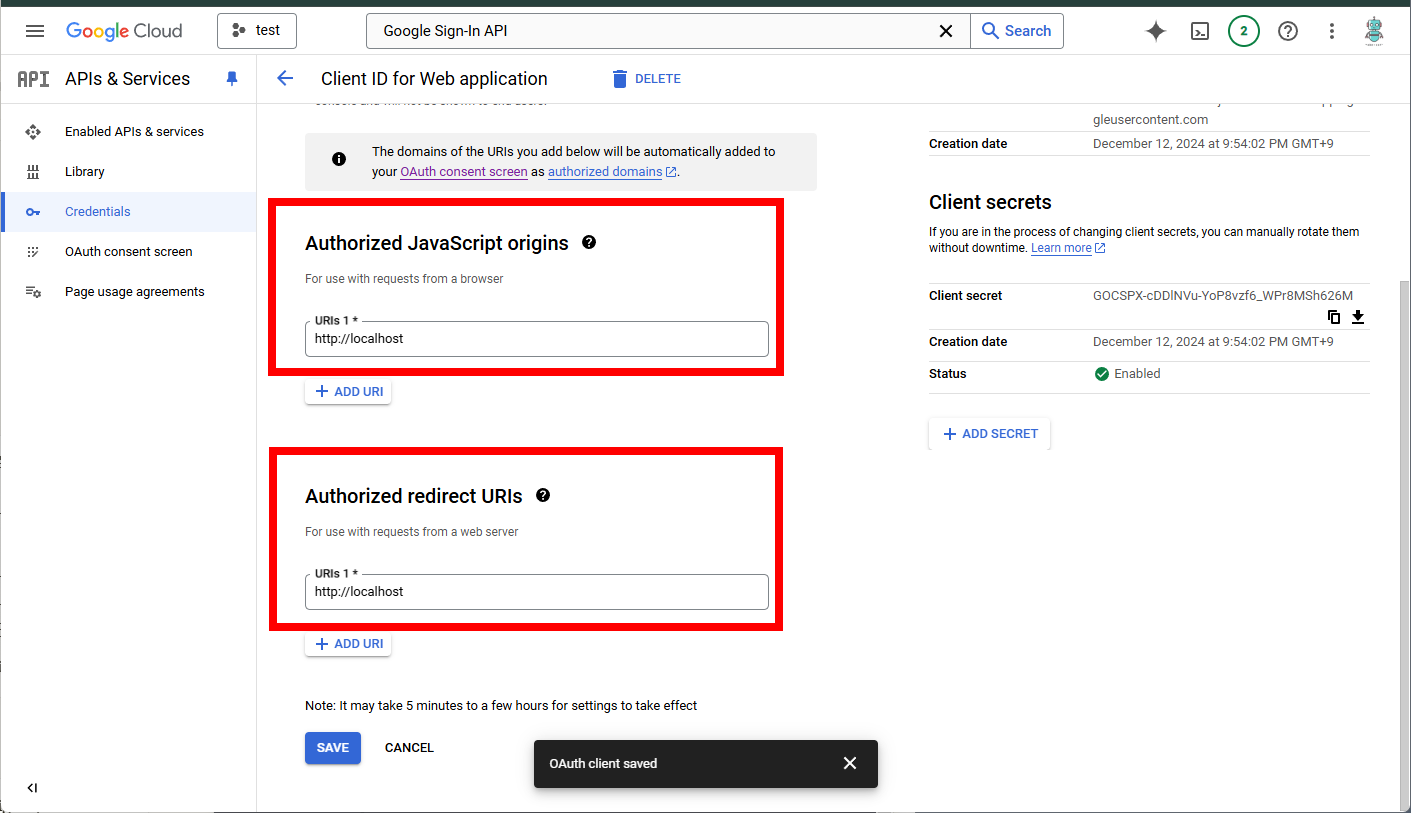Screen dimensions: 1411x813
Task: Click the OAuth consent screen sidebar icon
Action: [x=33, y=252]
